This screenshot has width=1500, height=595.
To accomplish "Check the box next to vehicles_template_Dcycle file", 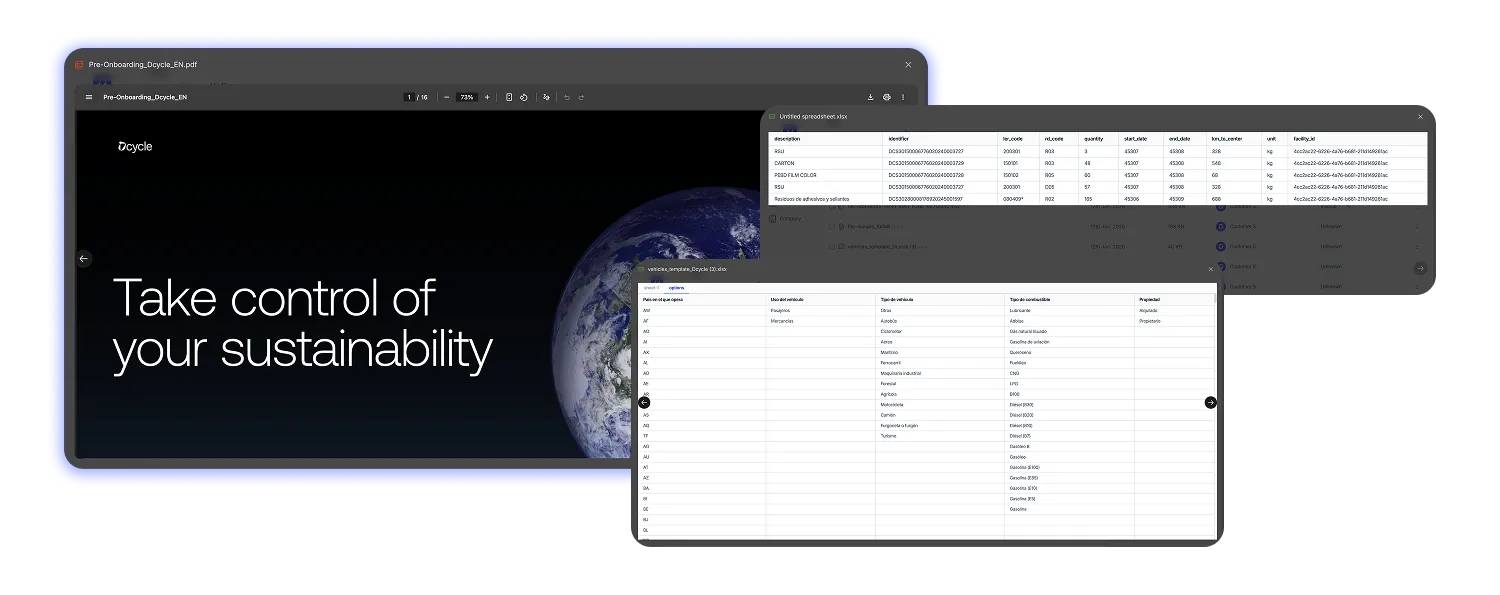I will tap(830, 247).
